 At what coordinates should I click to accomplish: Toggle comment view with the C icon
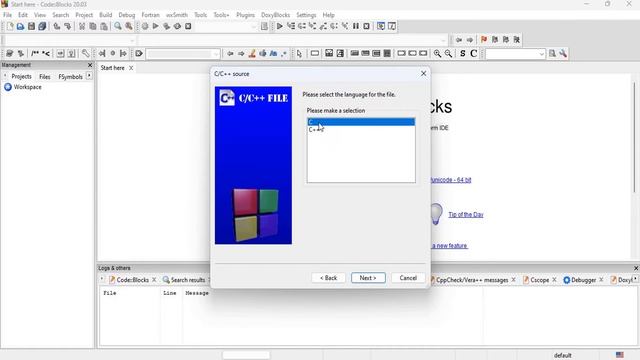tap(473, 53)
